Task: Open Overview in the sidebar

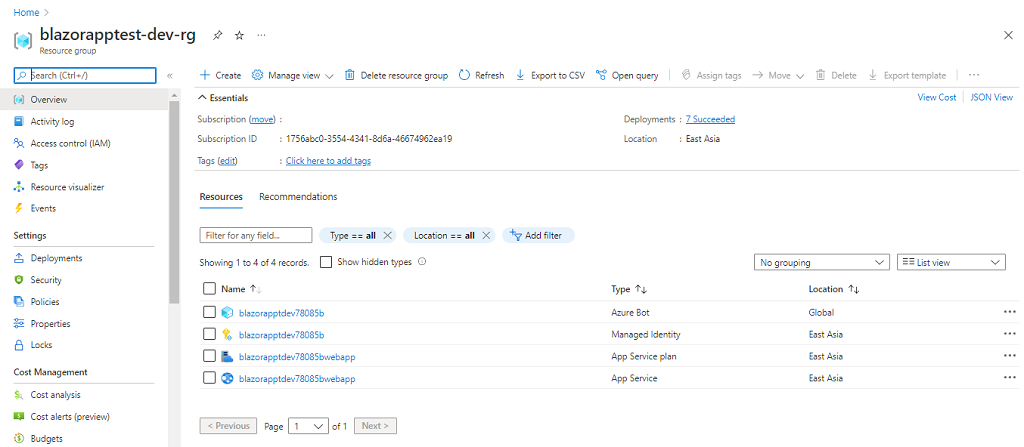Action: [x=84, y=100]
